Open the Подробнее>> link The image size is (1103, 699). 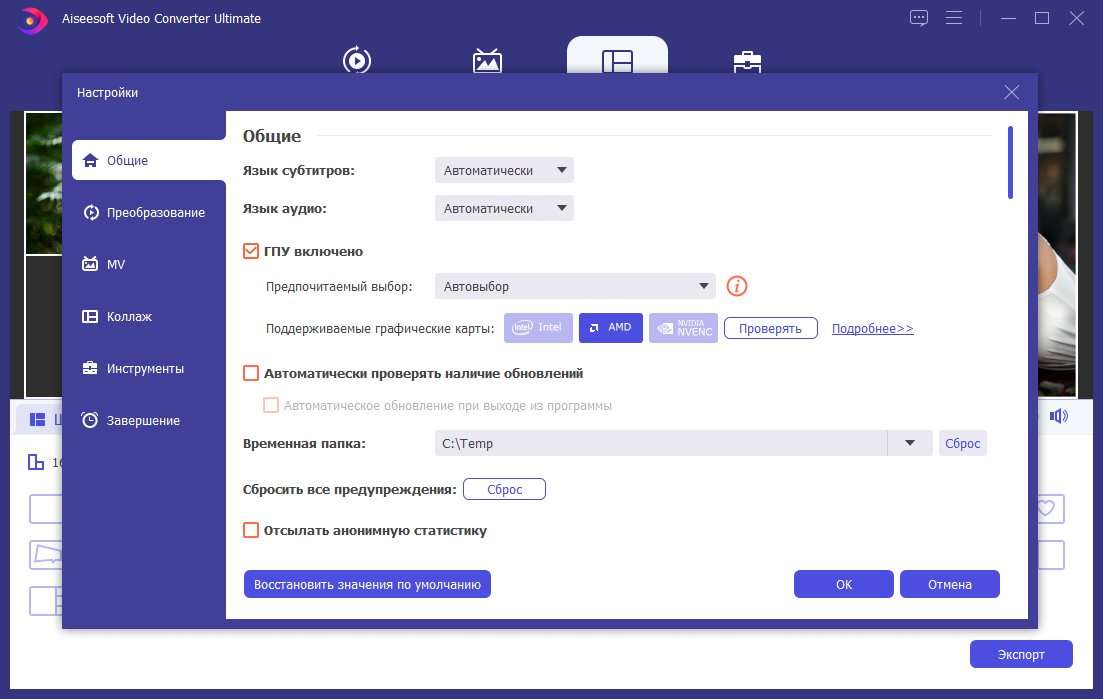coord(872,328)
